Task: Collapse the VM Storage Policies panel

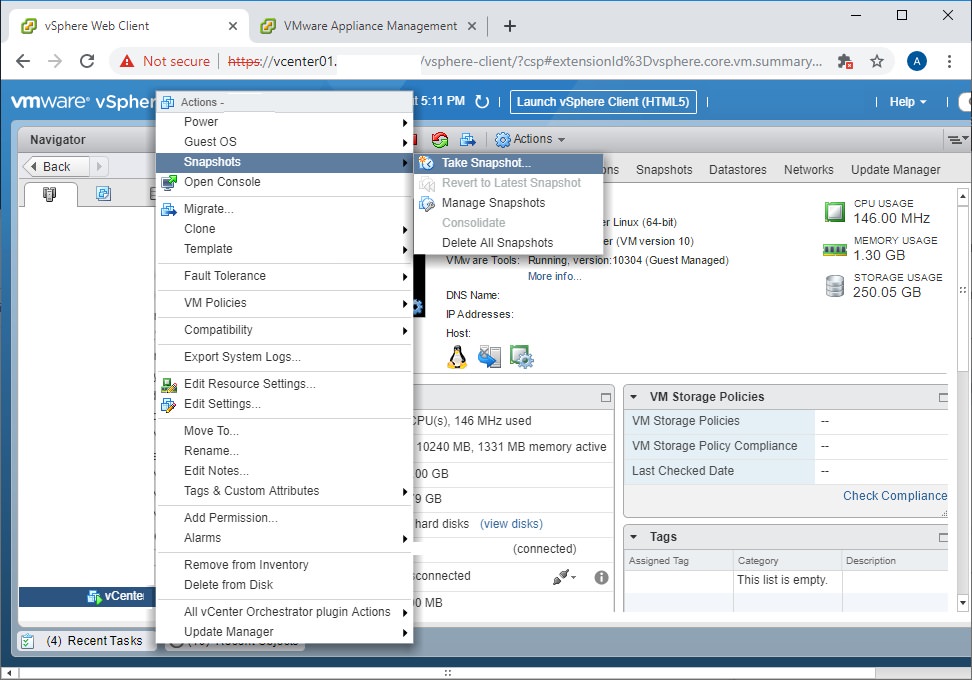Action: pos(634,397)
